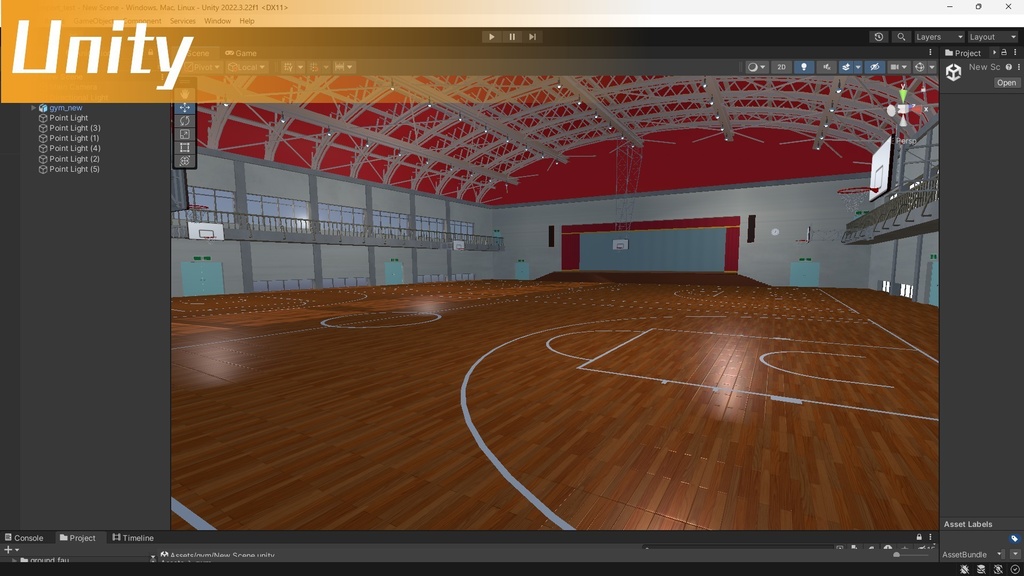This screenshot has height=576, width=1024.
Task: Select the Rotate tool
Action: [x=185, y=121]
